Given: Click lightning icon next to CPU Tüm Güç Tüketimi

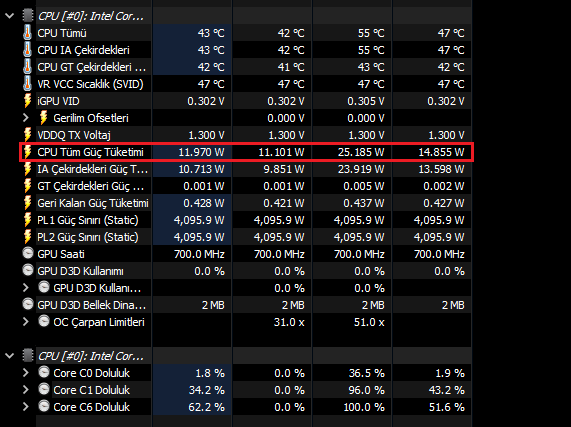Looking at the screenshot, I should tap(28, 152).
